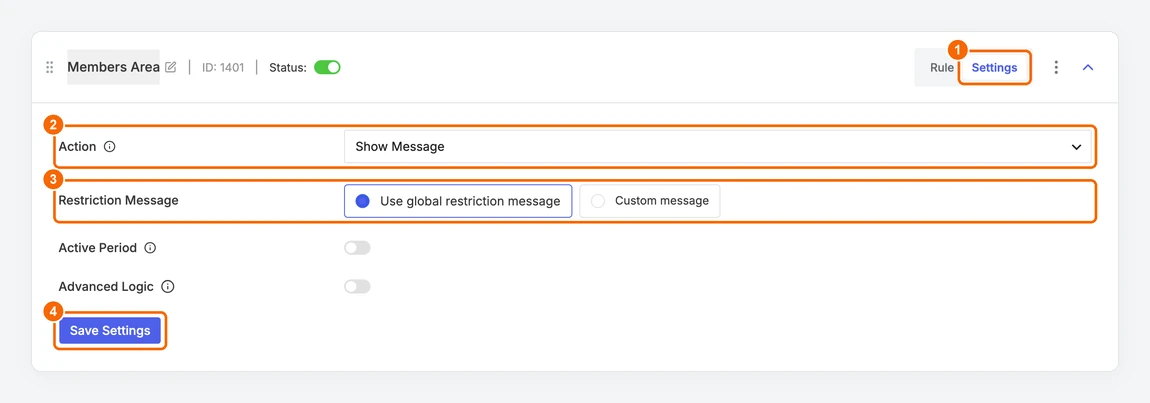The height and width of the screenshot is (403, 1150).
Task: Select Use global restriction message option
Action: (x=458, y=201)
